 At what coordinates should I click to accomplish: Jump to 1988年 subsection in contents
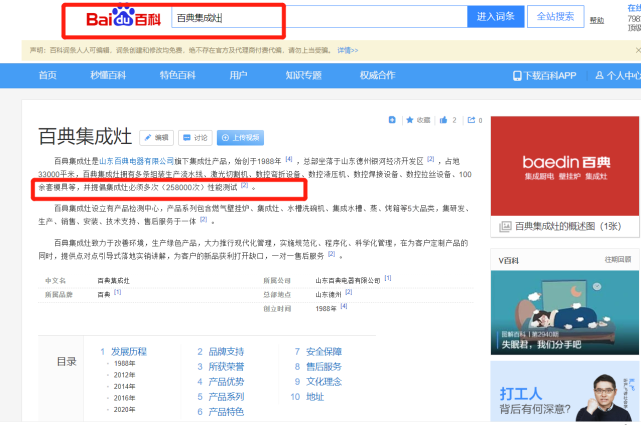tap(124, 363)
